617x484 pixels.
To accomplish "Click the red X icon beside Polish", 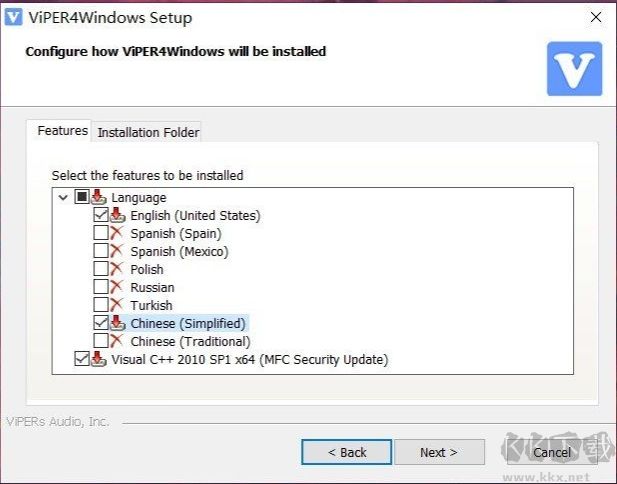I will (118, 269).
